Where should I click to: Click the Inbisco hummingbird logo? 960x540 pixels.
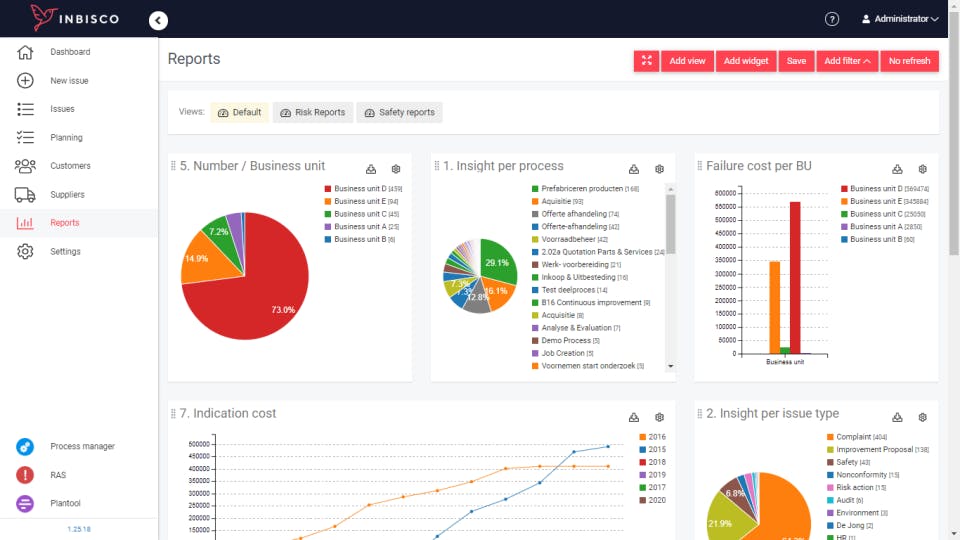(43, 18)
